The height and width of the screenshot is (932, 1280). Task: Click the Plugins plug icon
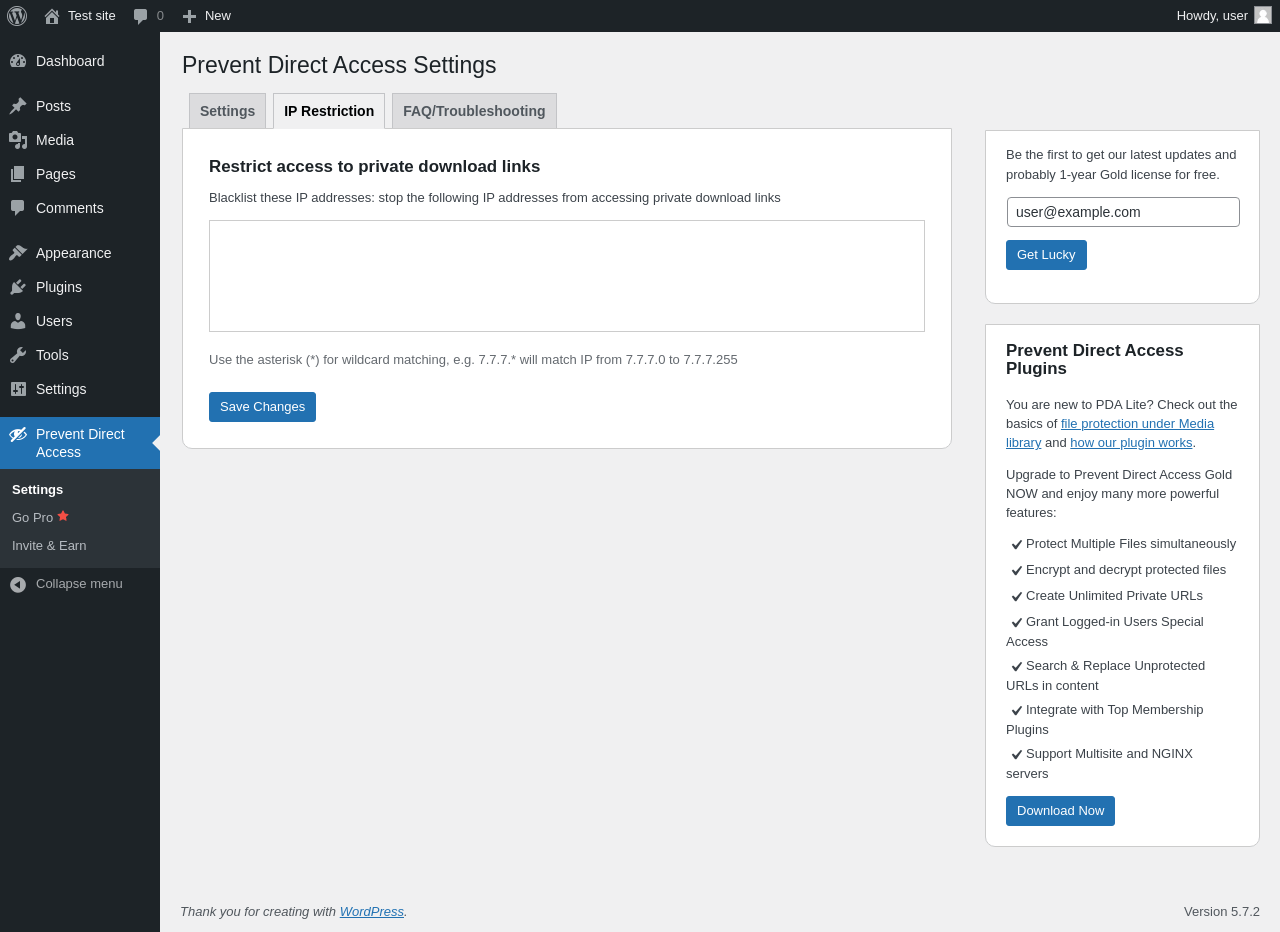point(18,287)
